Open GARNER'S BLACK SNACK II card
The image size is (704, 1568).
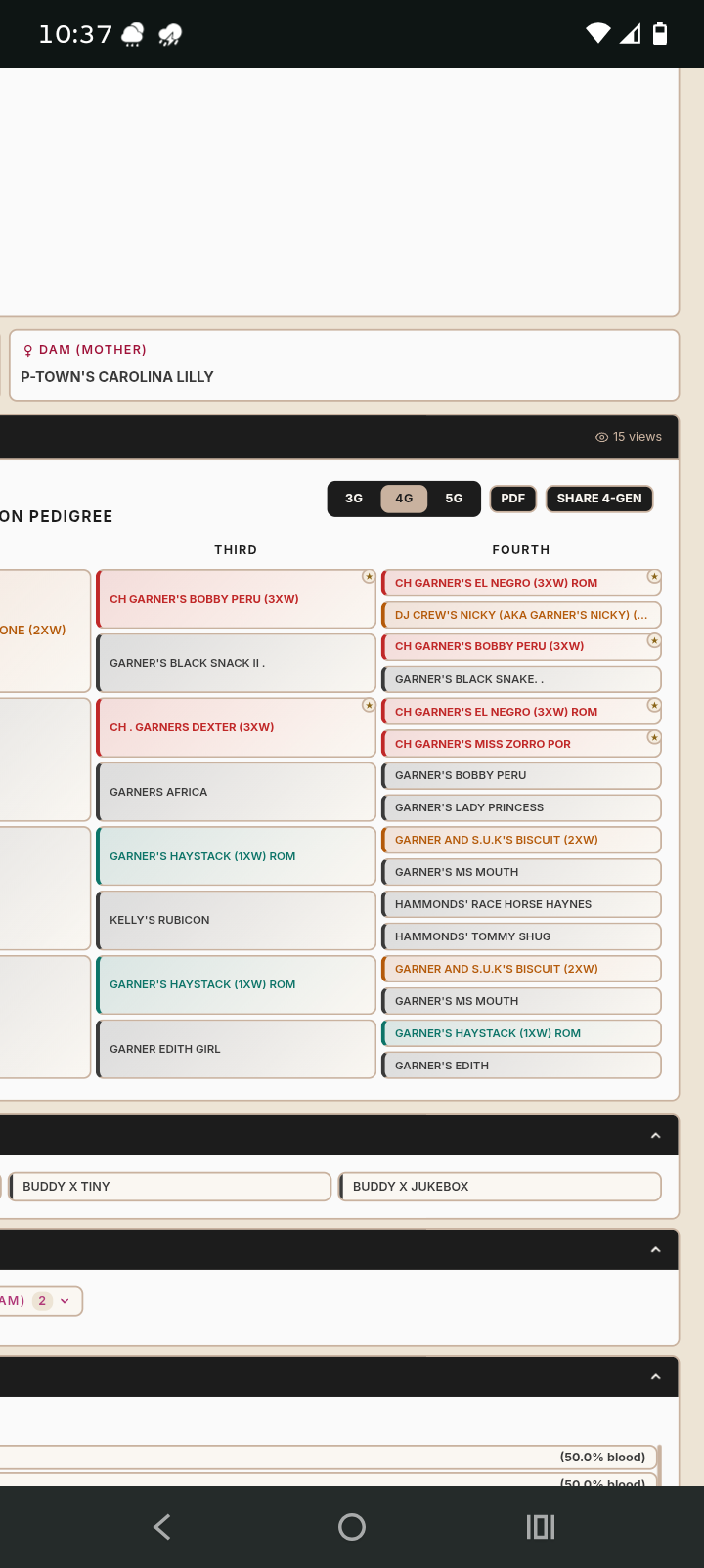pyautogui.click(x=236, y=663)
